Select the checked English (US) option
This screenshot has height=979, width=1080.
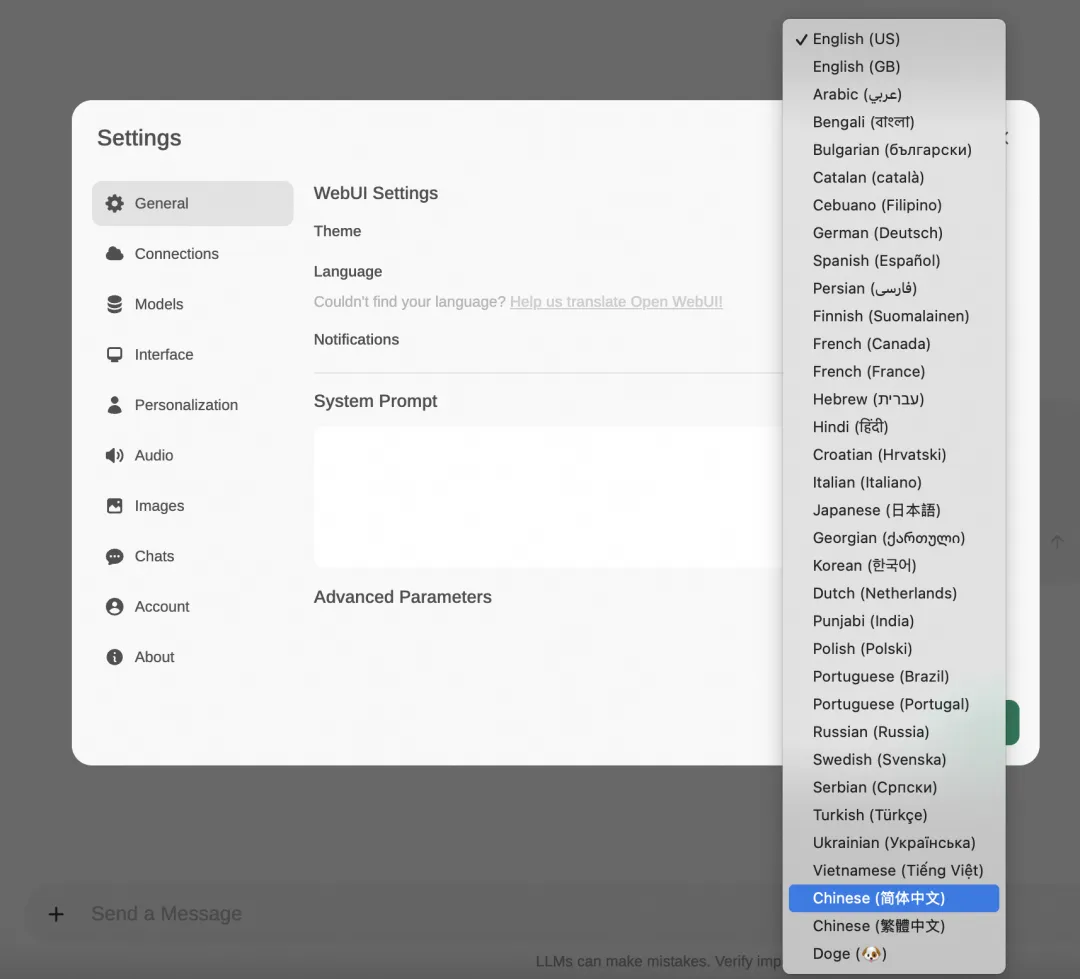pyautogui.click(x=893, y=39)
